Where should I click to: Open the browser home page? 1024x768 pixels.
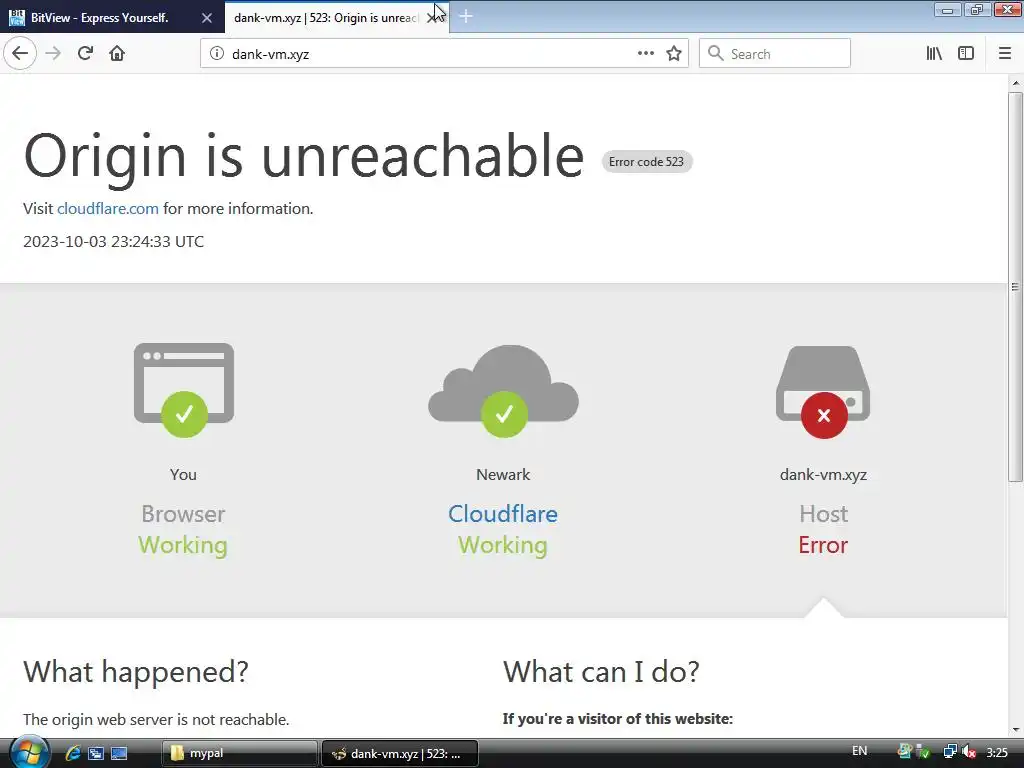coord(117,54)
